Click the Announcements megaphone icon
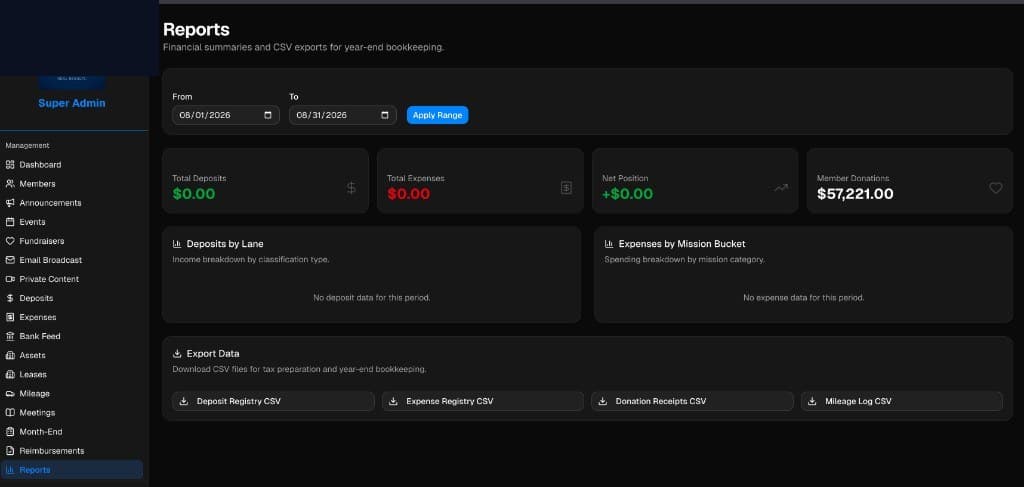 click(x=10, y=202)
